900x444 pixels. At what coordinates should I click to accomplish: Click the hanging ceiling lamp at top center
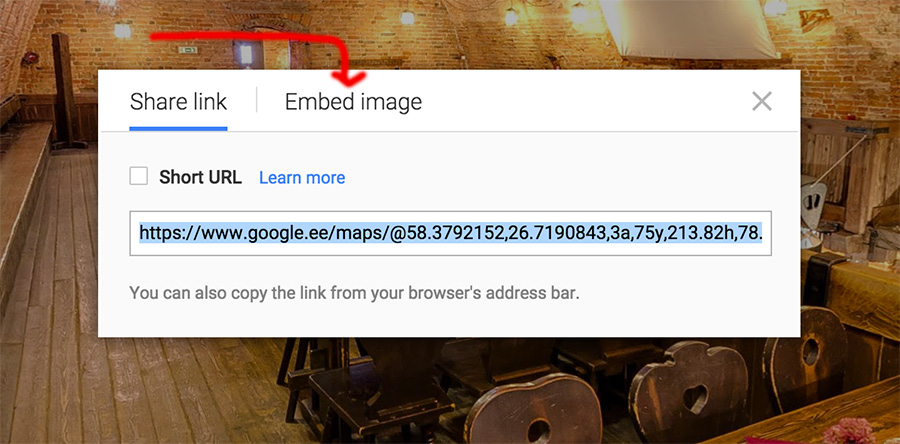tap(407, 17)
